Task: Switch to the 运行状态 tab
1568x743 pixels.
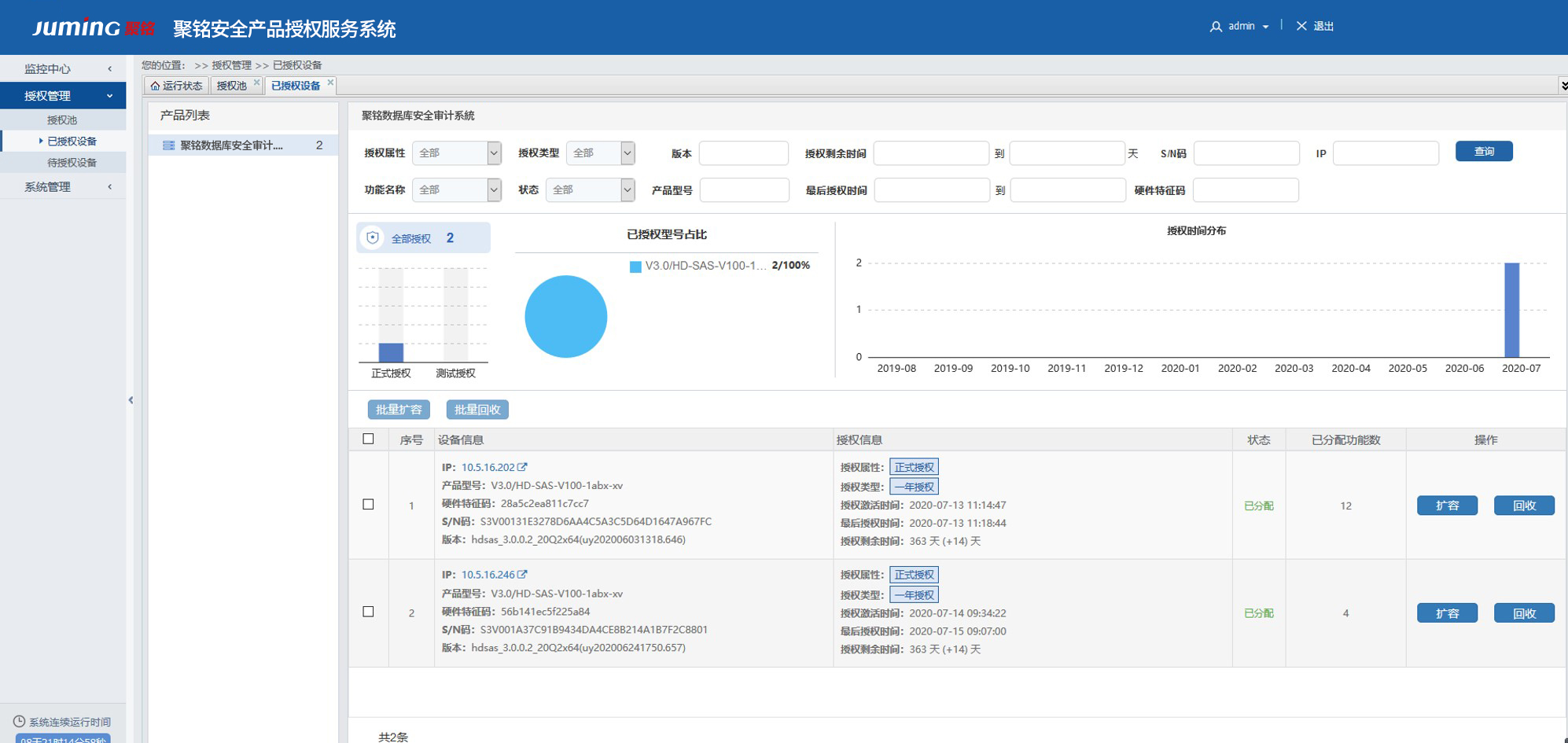Action: click(x=177, y=86)
